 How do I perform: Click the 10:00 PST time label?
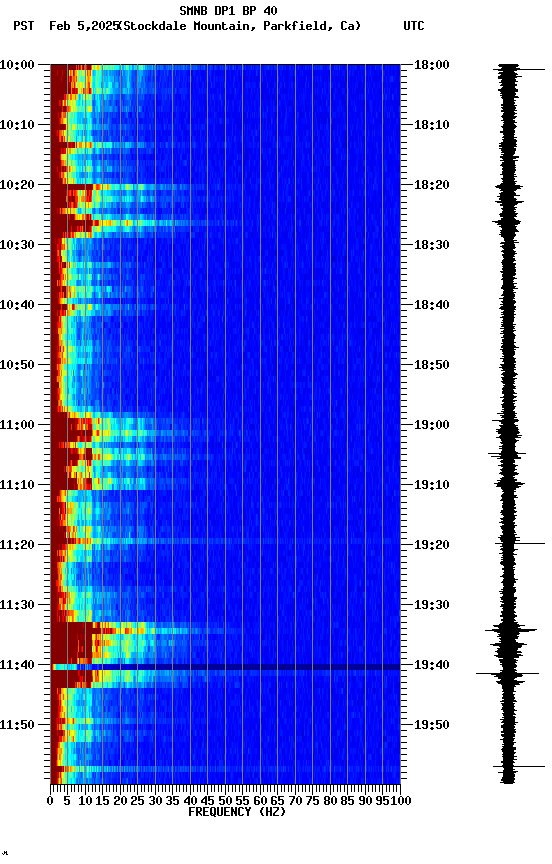click(17, 65)
